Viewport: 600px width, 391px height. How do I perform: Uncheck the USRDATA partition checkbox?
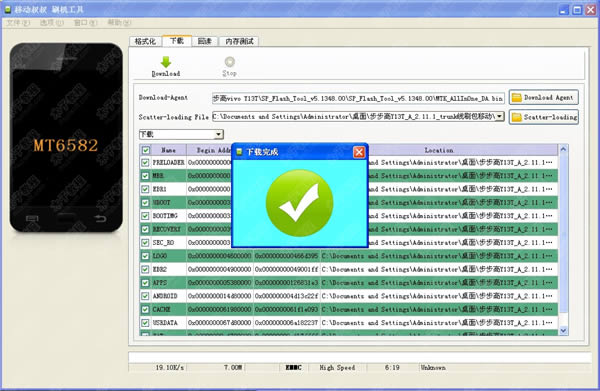tap(145, 323)
